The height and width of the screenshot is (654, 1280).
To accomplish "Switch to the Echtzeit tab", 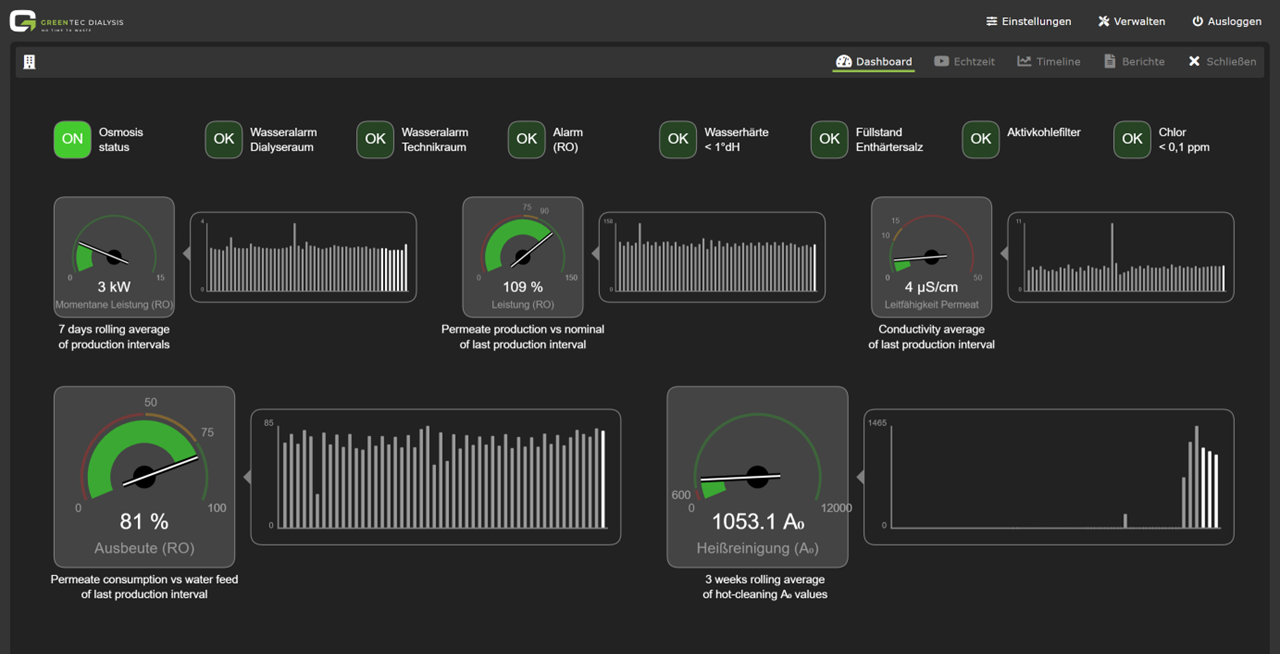I will 964,62.
